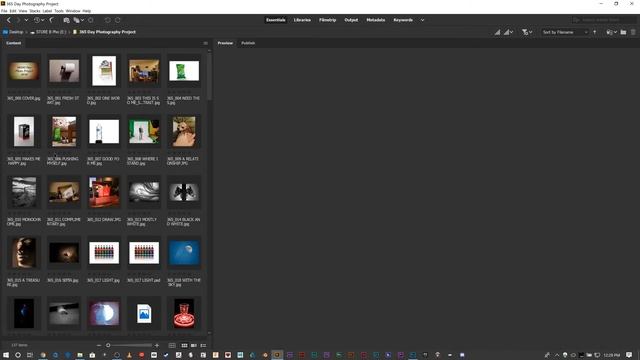640x360 pixels.
Task: Click Create new folder icon
Action: click(x=623, y=32)
